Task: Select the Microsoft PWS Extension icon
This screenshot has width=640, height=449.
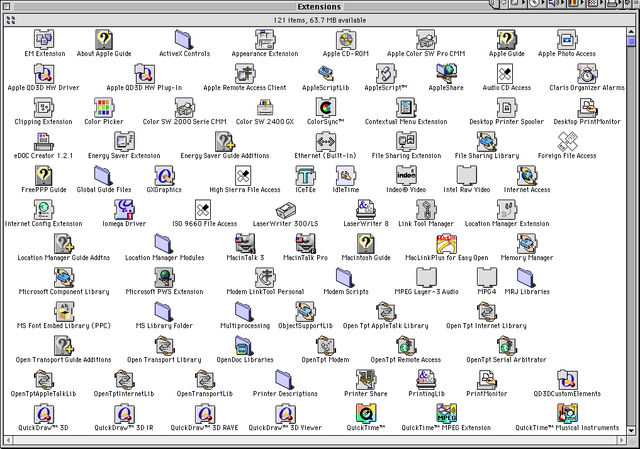Action: pos(164,278)
